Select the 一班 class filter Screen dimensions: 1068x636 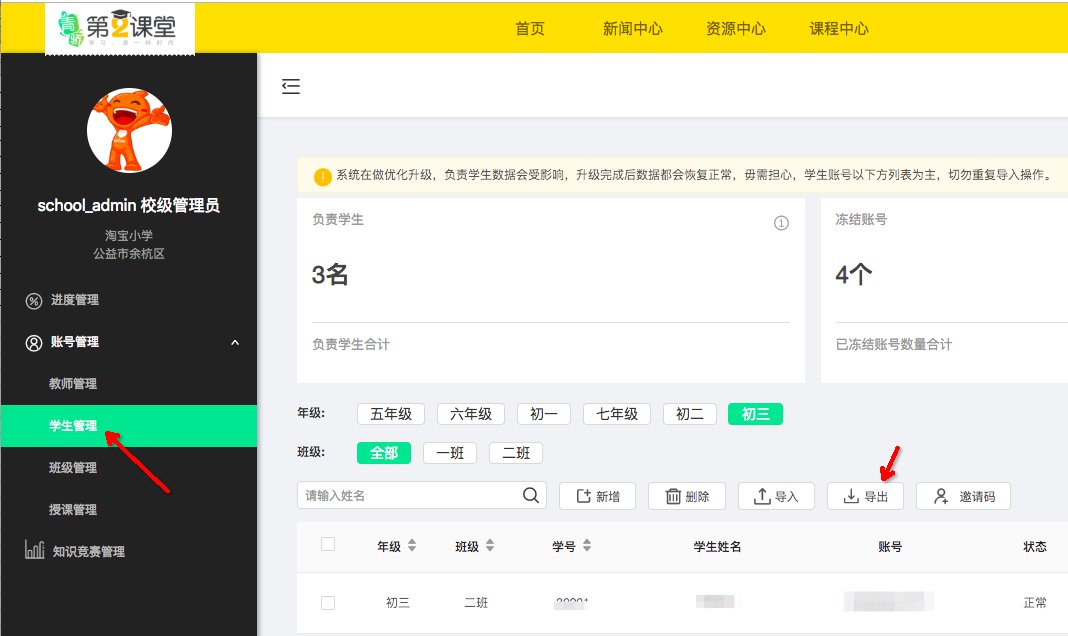pos(450,453)
